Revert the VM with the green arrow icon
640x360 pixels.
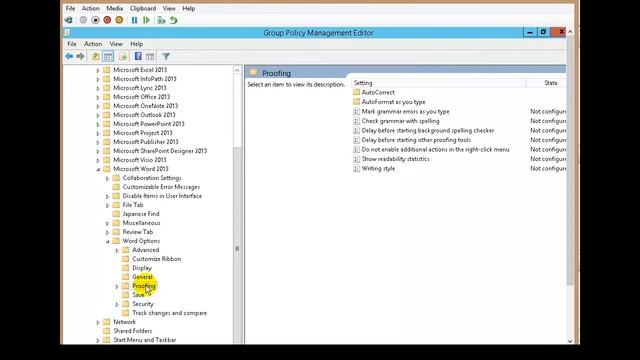click(x=173, y=20)
